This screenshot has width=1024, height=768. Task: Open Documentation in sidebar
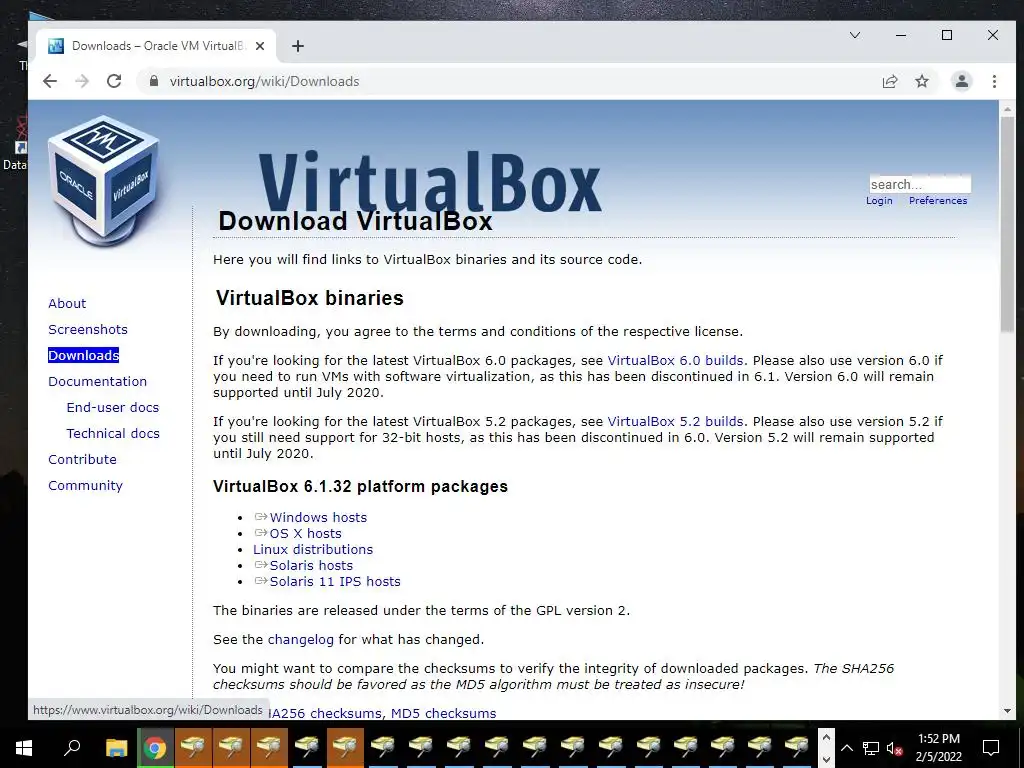pyautogui.click(x=97, y=381)
